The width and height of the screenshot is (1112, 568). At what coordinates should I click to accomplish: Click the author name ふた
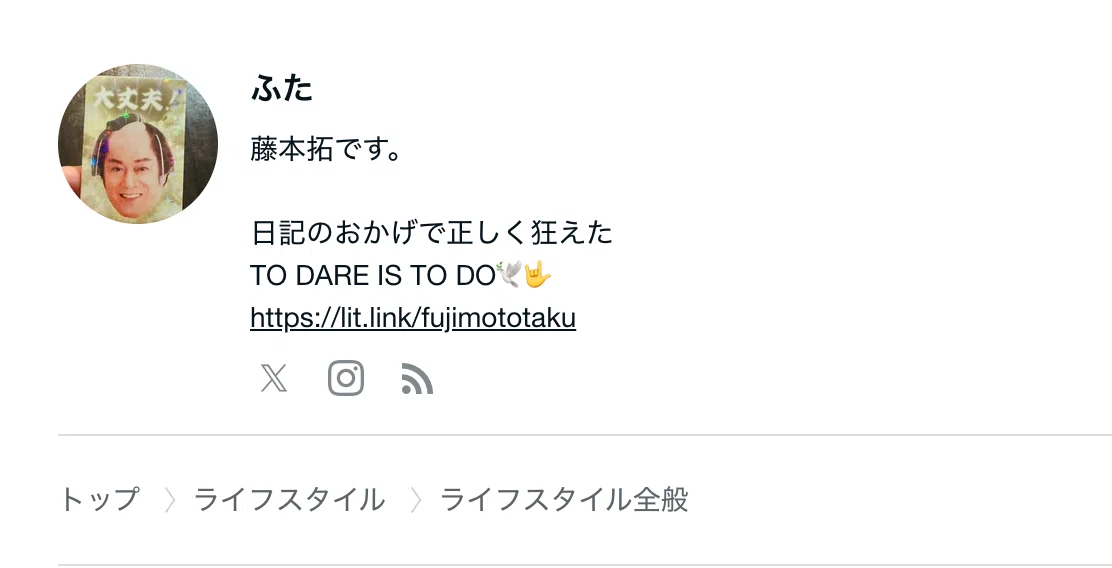pyautogui.click(x=282, y=89)
